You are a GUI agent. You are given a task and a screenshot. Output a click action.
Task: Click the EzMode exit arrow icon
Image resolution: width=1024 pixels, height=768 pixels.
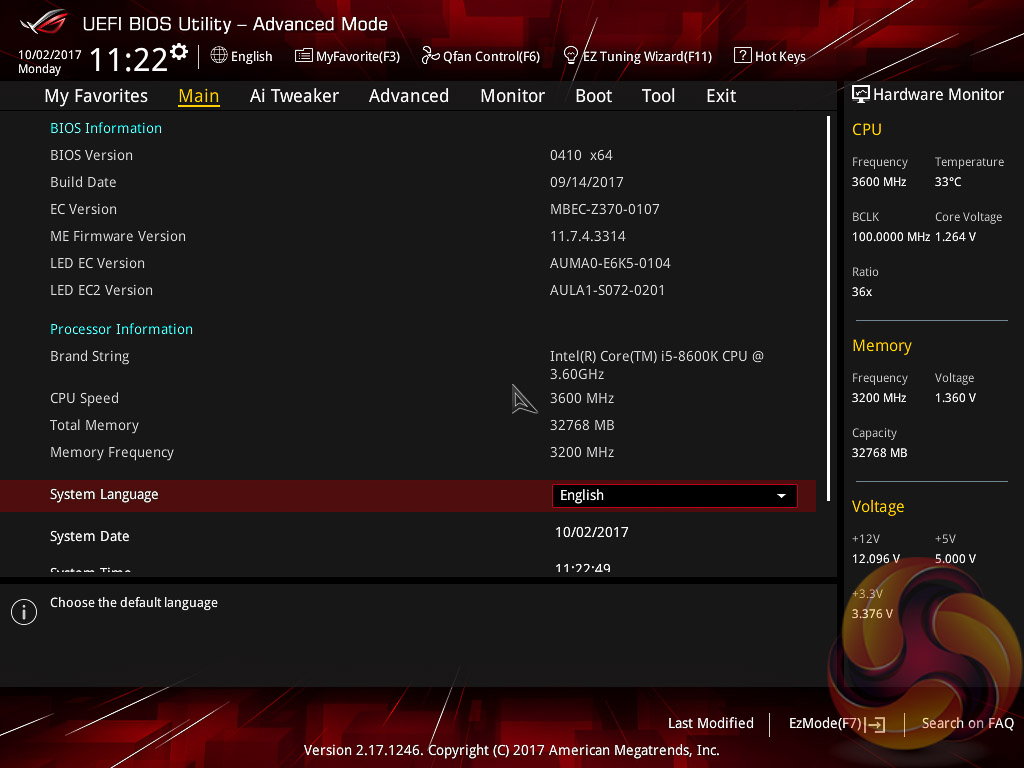click(876, 724)
